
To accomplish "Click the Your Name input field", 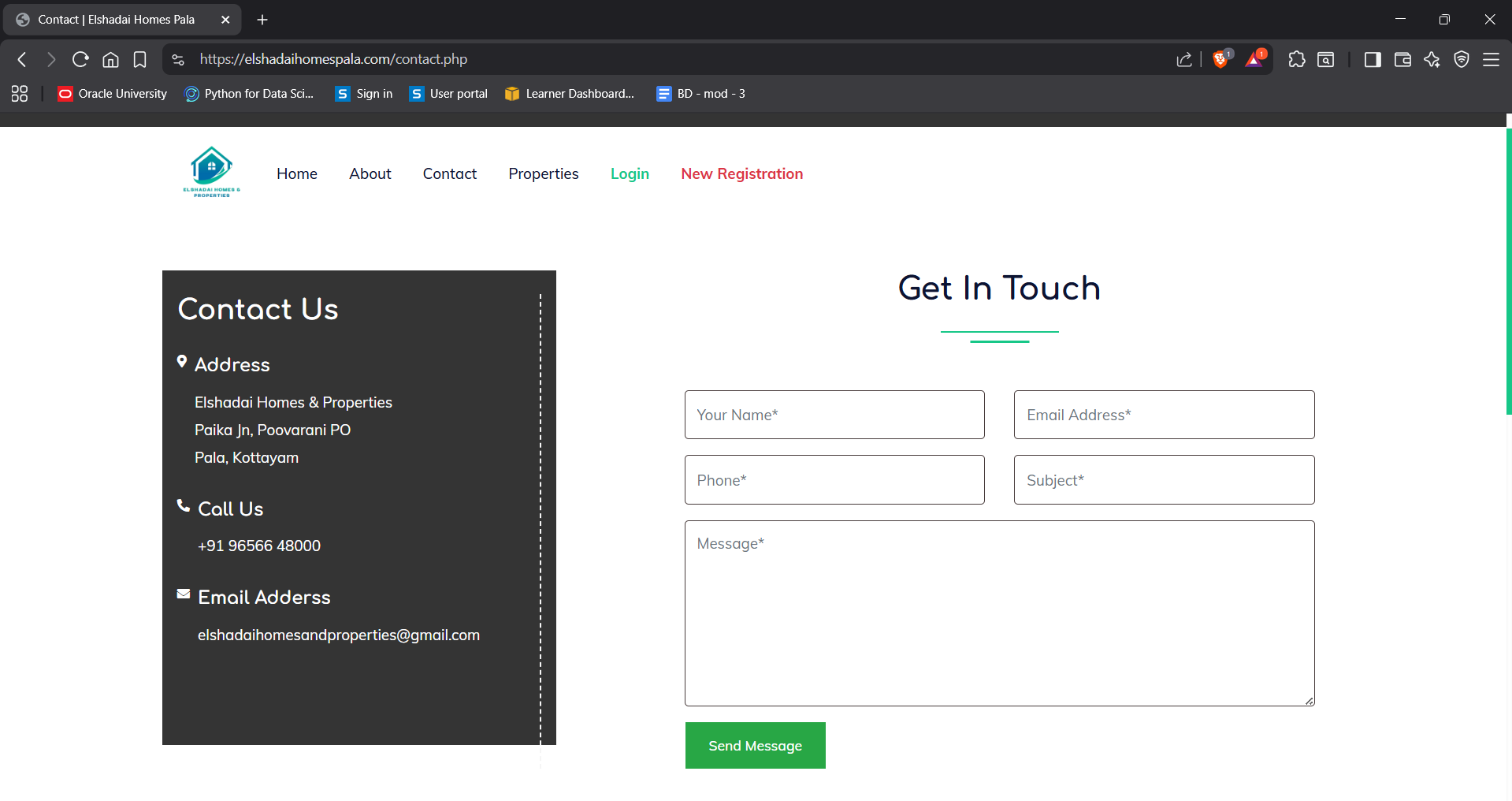I will 834,415.
